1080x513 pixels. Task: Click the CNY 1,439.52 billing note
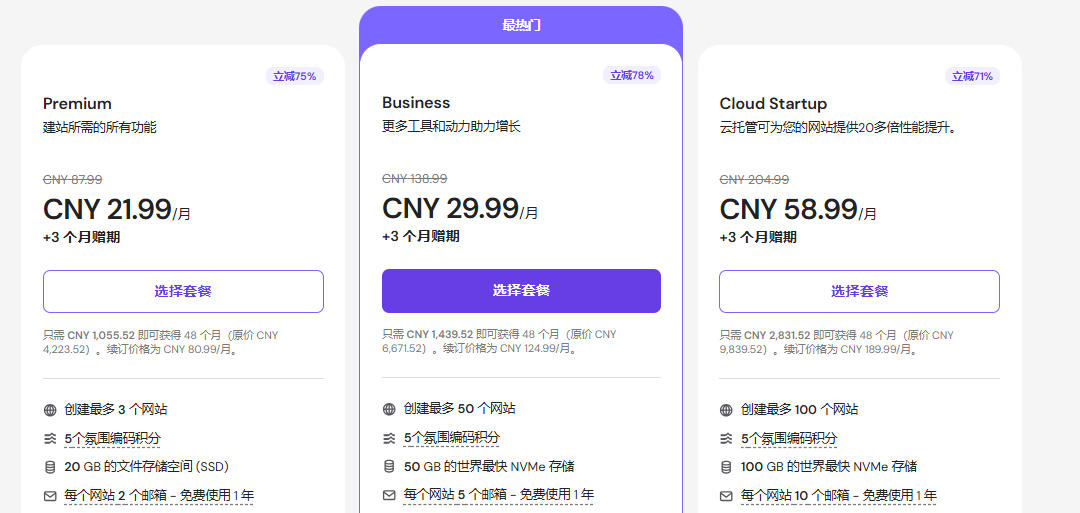(x=499, y=341)
